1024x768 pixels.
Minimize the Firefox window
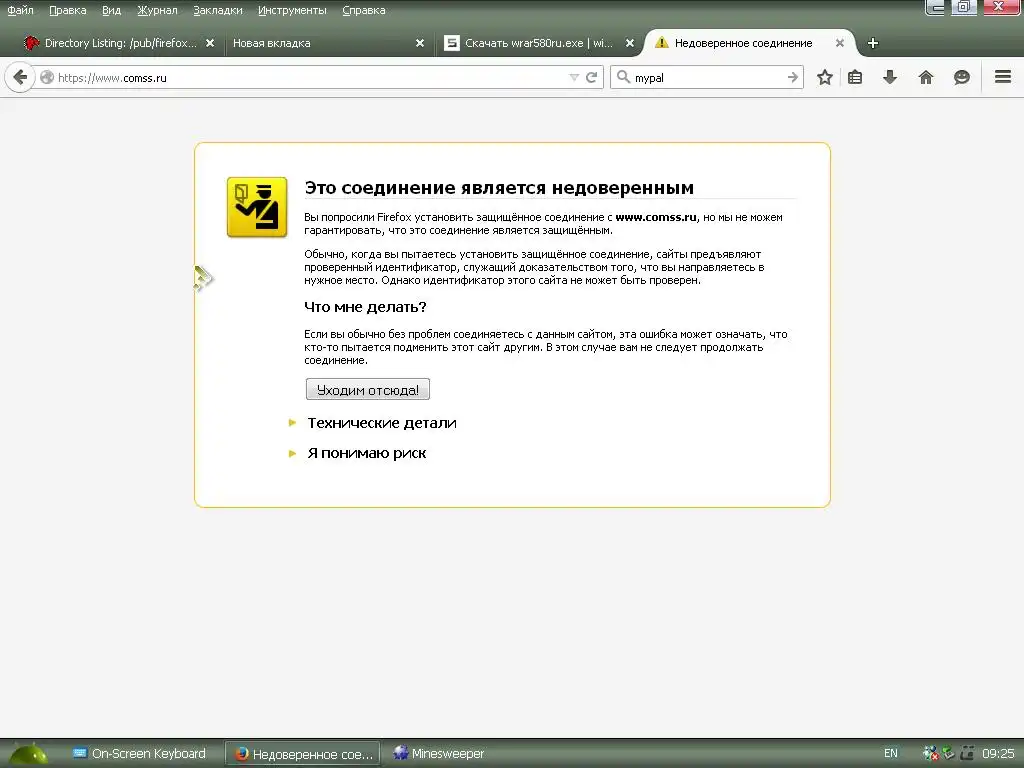click(x=935, y=7)
